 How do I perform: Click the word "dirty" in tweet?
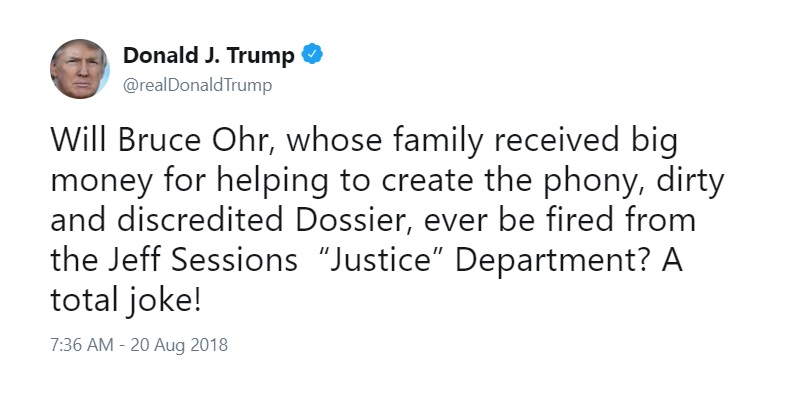point(690,181)
